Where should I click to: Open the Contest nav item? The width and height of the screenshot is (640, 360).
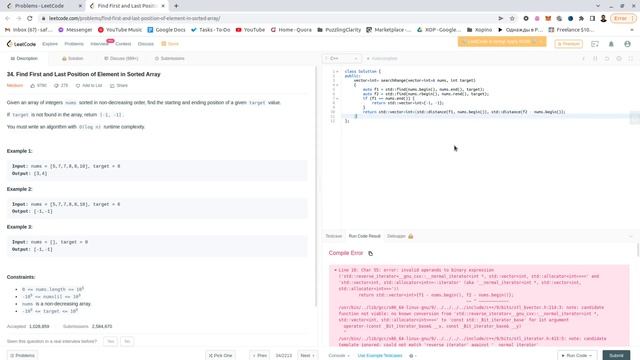pyautogui.click(x=123, y=44)
